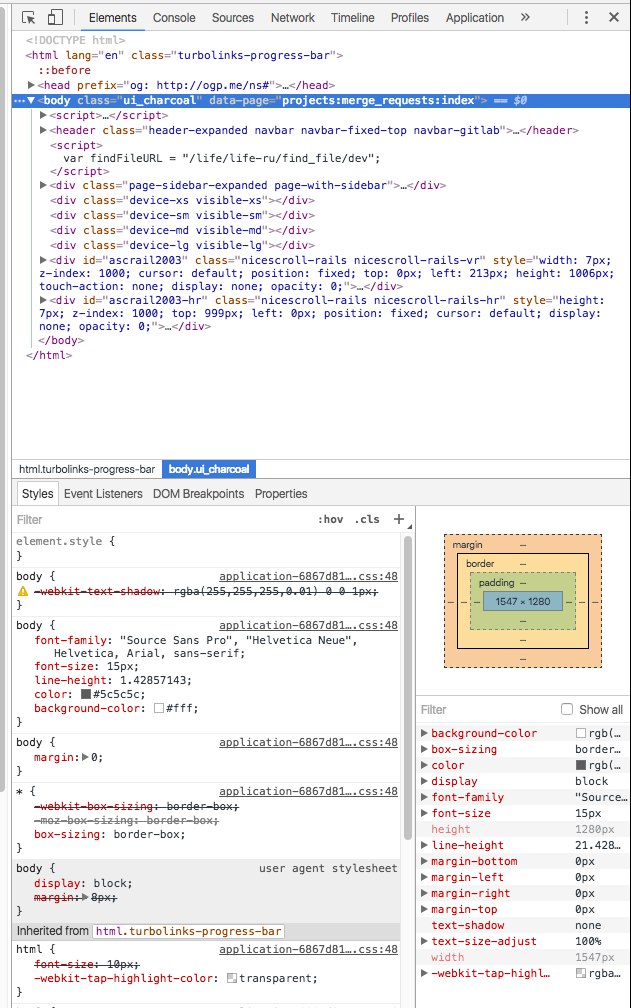Screen dimensions: 631x1008
Task: Select body.ui_charcoal breadcrumb
Action: pyautogui.click(x=209, y=469)
